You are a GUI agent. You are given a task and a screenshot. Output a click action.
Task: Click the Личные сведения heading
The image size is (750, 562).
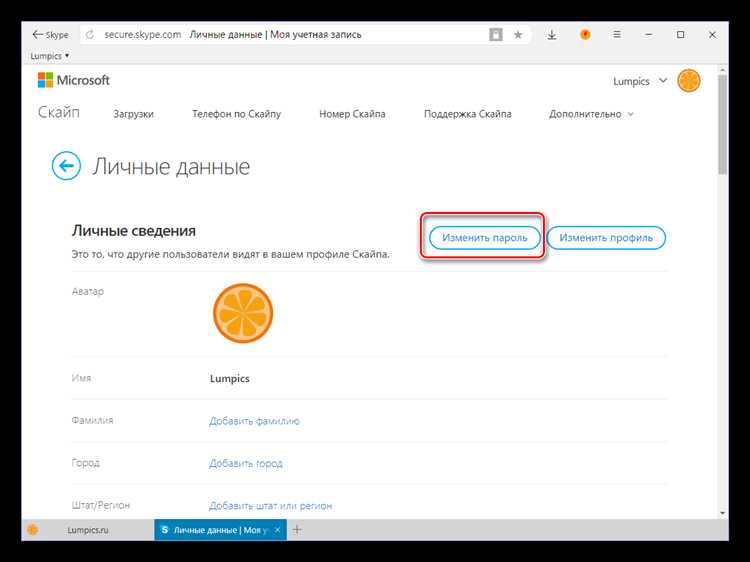tap(133, 231)
